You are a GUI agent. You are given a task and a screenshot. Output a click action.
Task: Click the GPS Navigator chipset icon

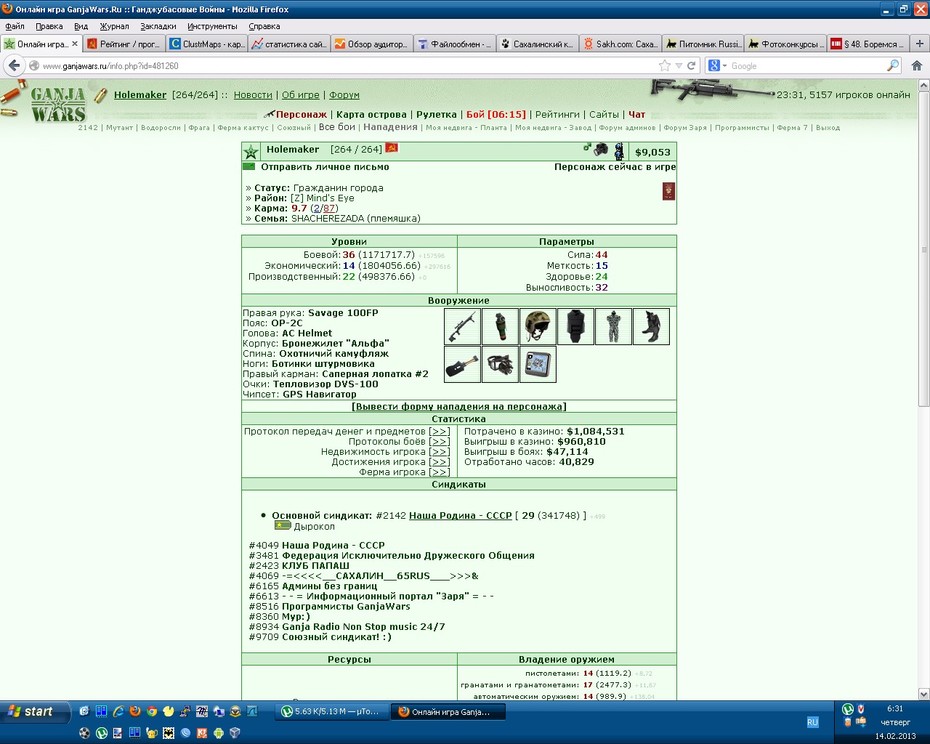click(x=538, y=364)
